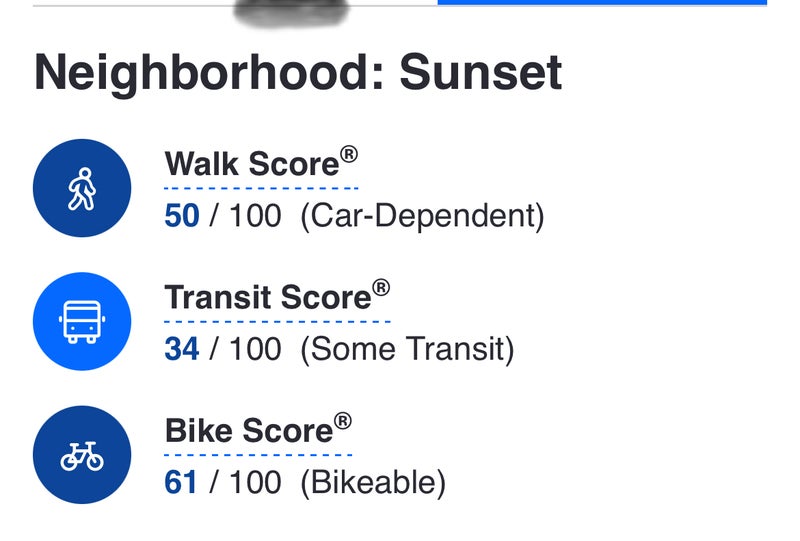The height and width of the screenshot is (541, 800).
Task: Click the Neighborhood: Sunset heading
Action: tap(298, 74)
